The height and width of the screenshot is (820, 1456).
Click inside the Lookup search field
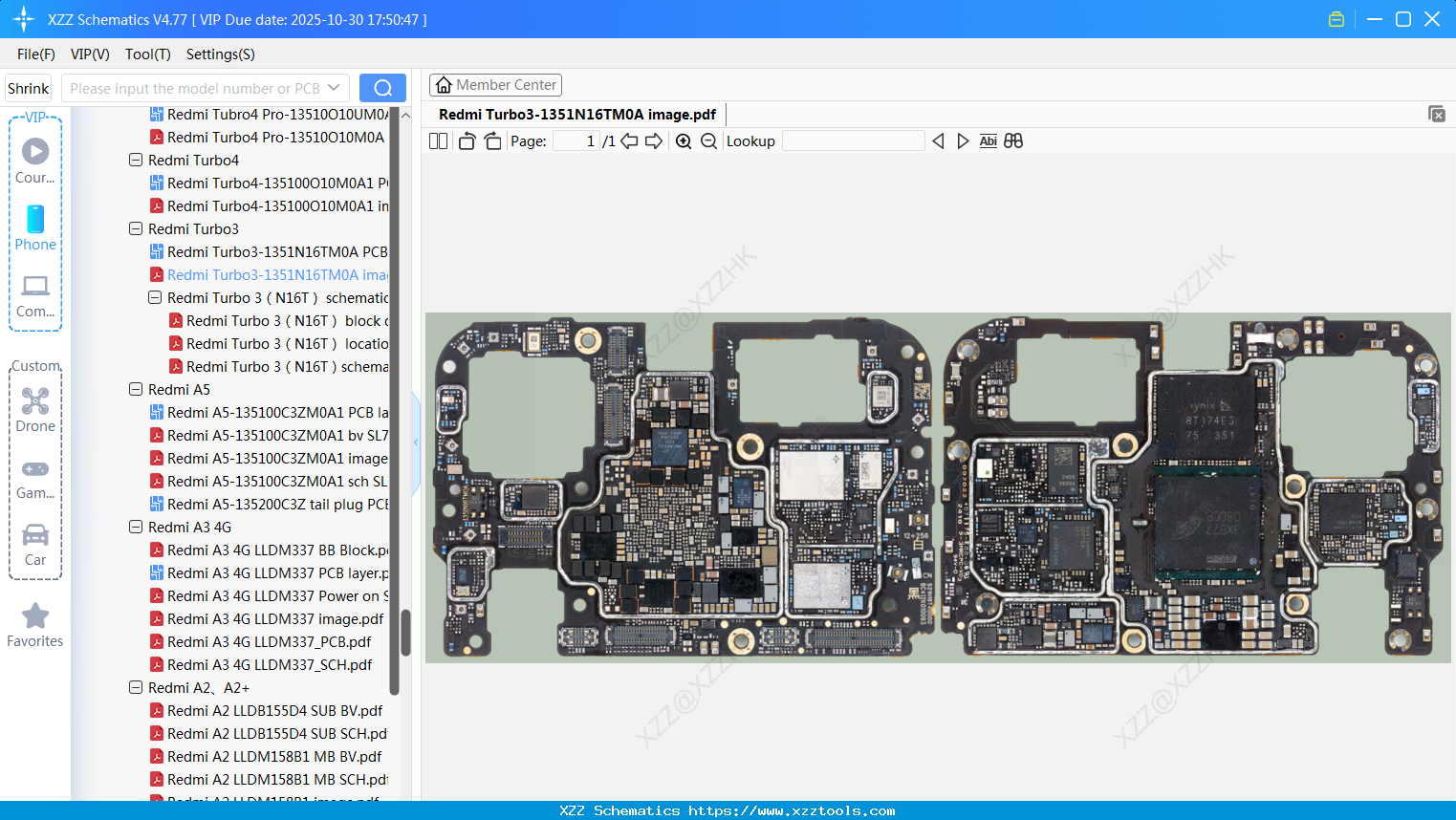point(853,140)
